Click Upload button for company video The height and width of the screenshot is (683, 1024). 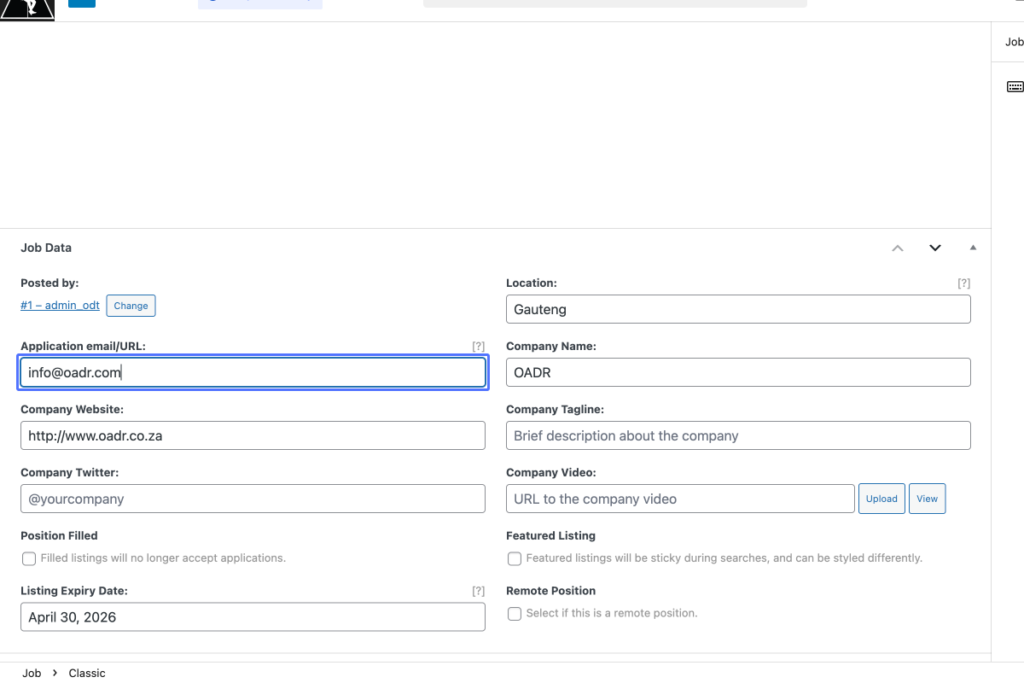(x=882, y=499)
